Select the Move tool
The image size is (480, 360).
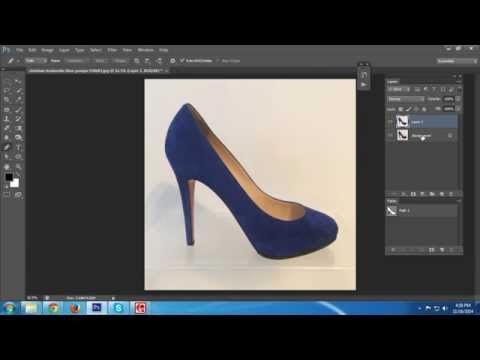[x=18, y=81]
